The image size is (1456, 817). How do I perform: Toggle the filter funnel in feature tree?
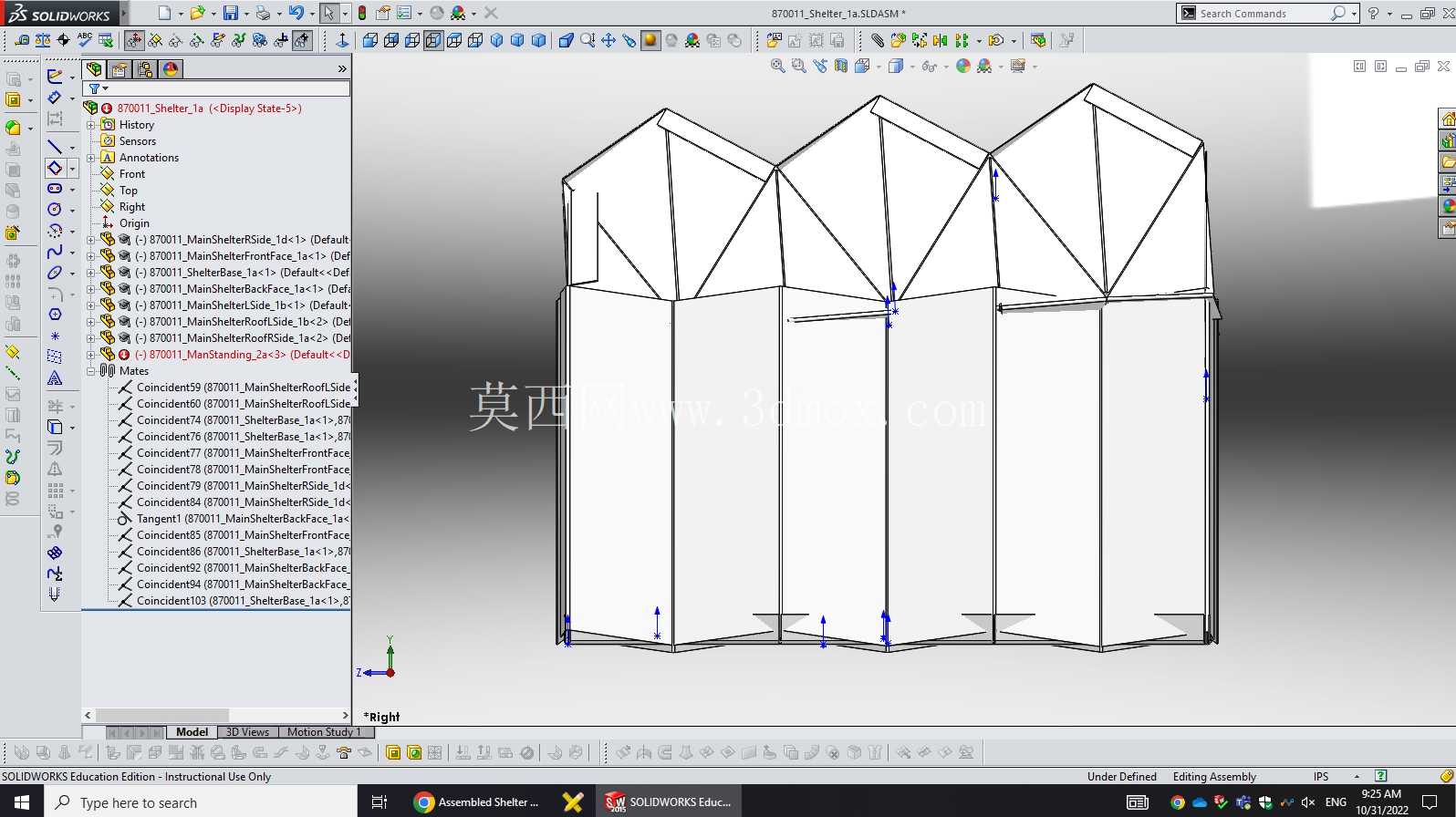94,88
